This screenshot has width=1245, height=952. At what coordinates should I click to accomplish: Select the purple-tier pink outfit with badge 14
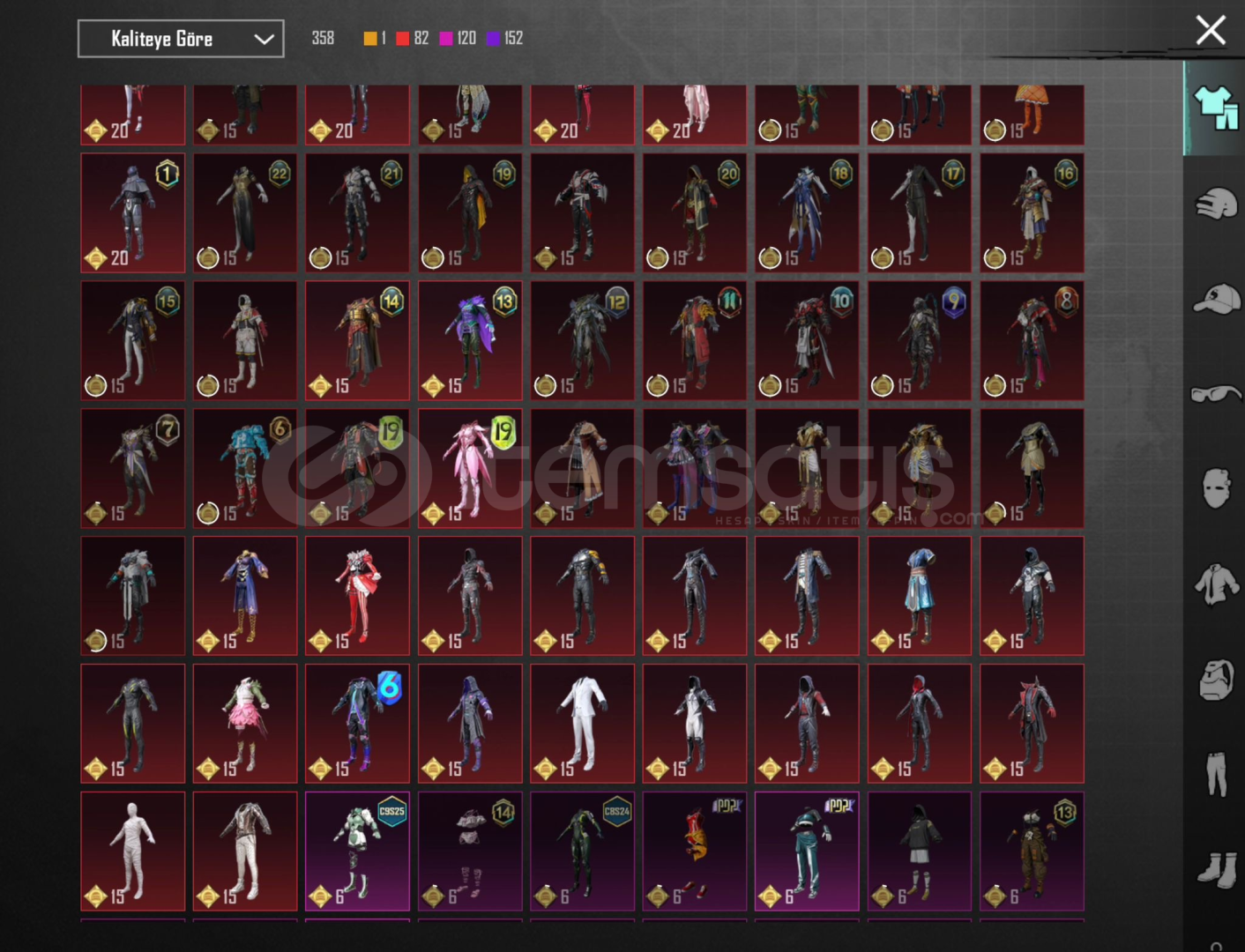click(x=470, y=851)
